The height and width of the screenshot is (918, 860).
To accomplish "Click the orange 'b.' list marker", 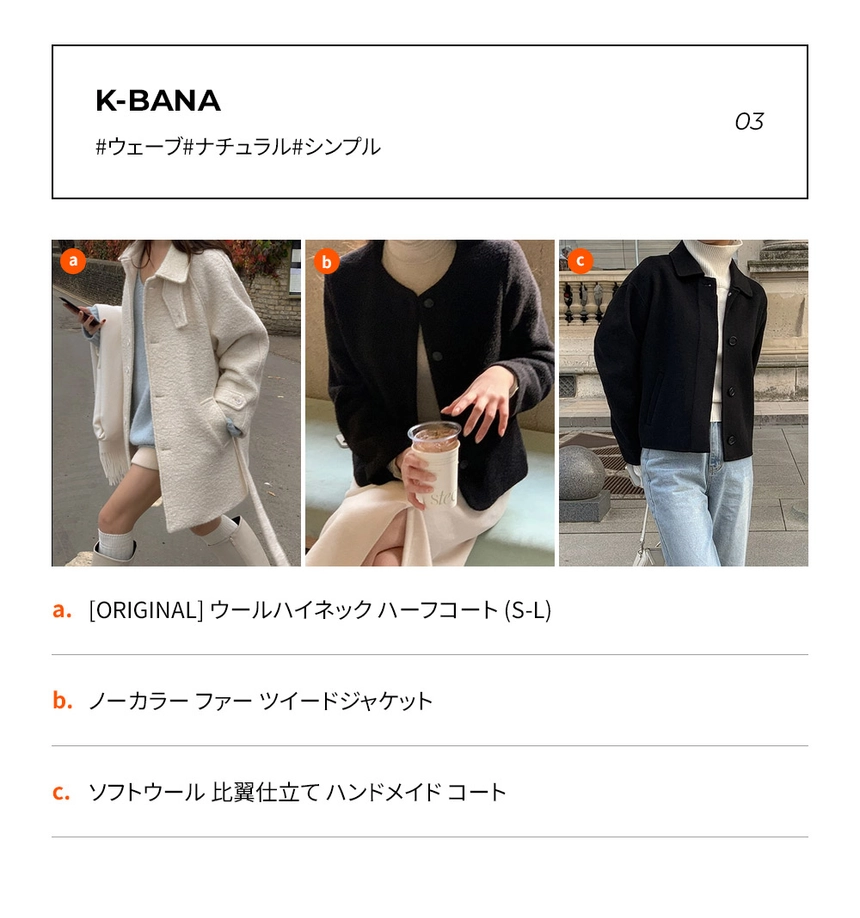I will (63, 700).
